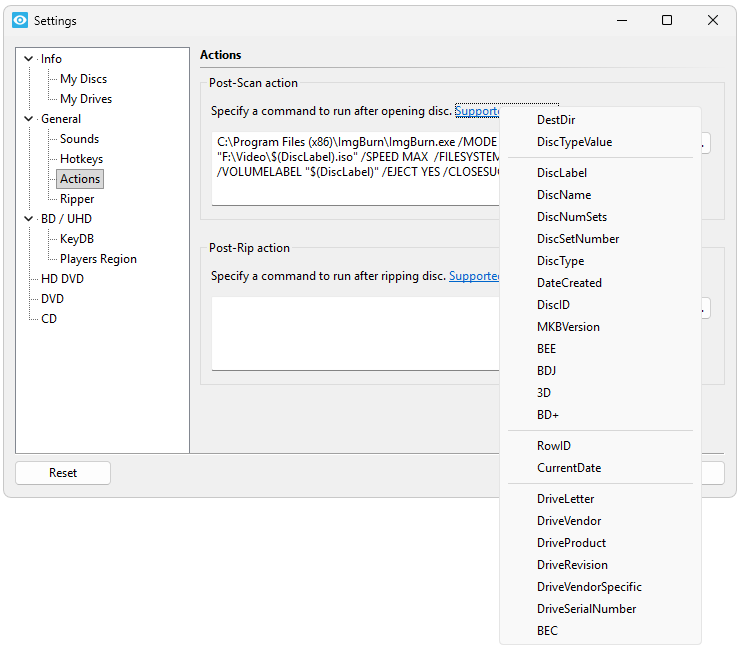Select Hotkeys in the settings tree
Image resolution: width=740 pixels, height=650 pixels.
point(81,159)
